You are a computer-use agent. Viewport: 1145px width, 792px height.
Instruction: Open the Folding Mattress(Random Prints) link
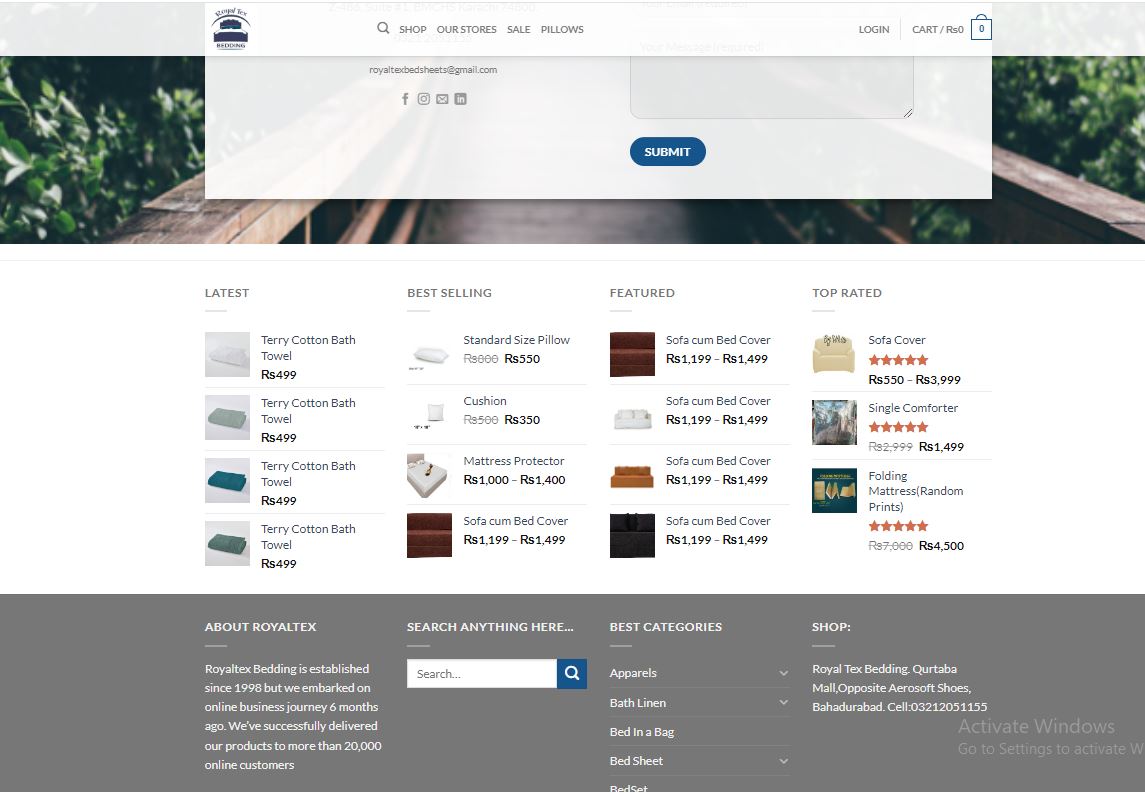916,491
